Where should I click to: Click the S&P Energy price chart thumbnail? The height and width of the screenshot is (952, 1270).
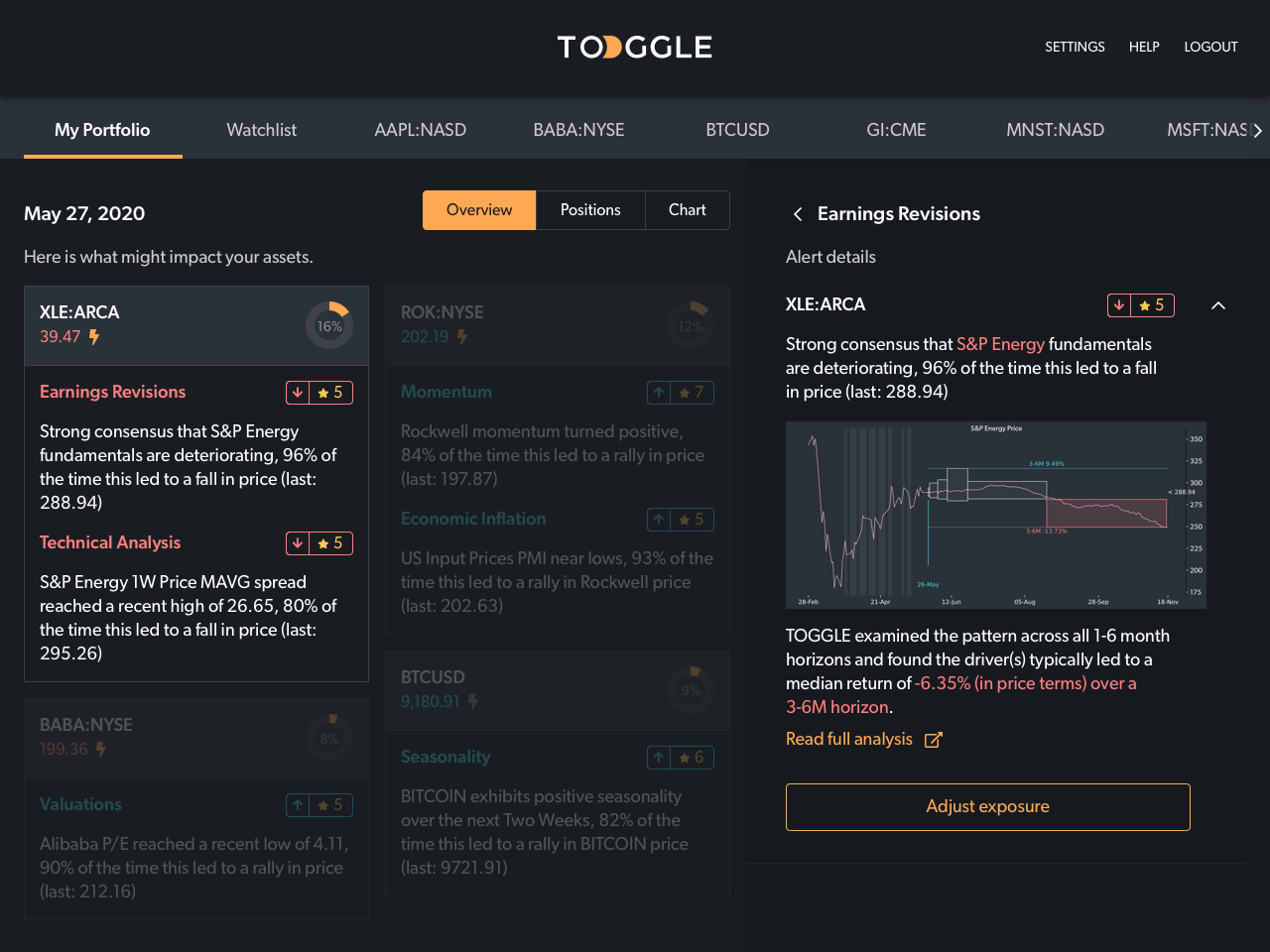tap(996, 514)
